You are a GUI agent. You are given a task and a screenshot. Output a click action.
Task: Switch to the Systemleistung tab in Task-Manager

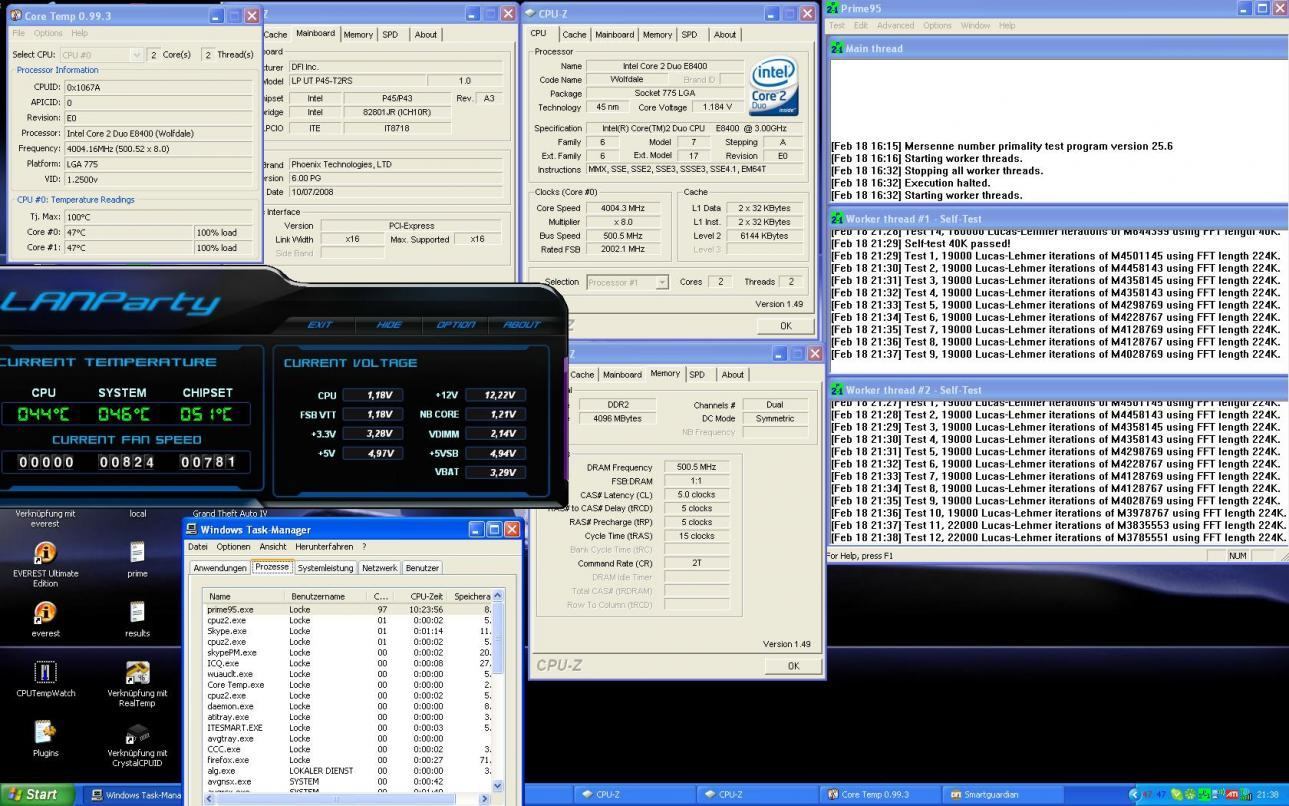pyautogui.click(x=325, y=568)
